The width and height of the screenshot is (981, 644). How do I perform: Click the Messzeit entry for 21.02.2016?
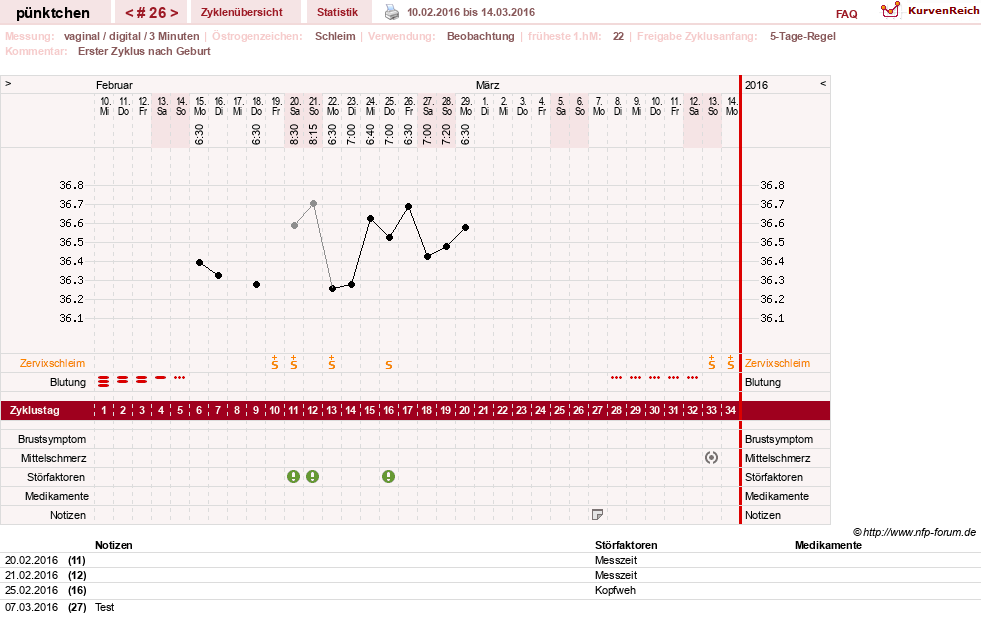coord(616,575)
